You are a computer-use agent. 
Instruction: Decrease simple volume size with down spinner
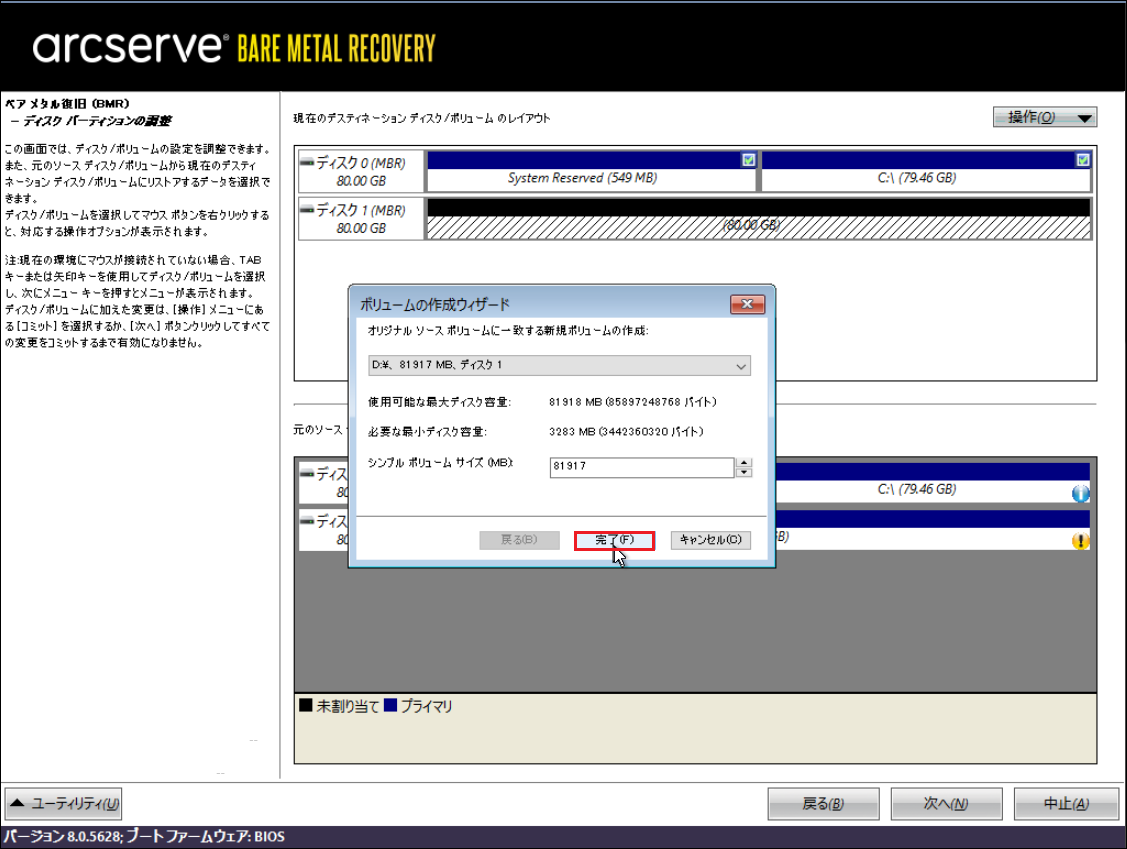[x=743, y=473]
